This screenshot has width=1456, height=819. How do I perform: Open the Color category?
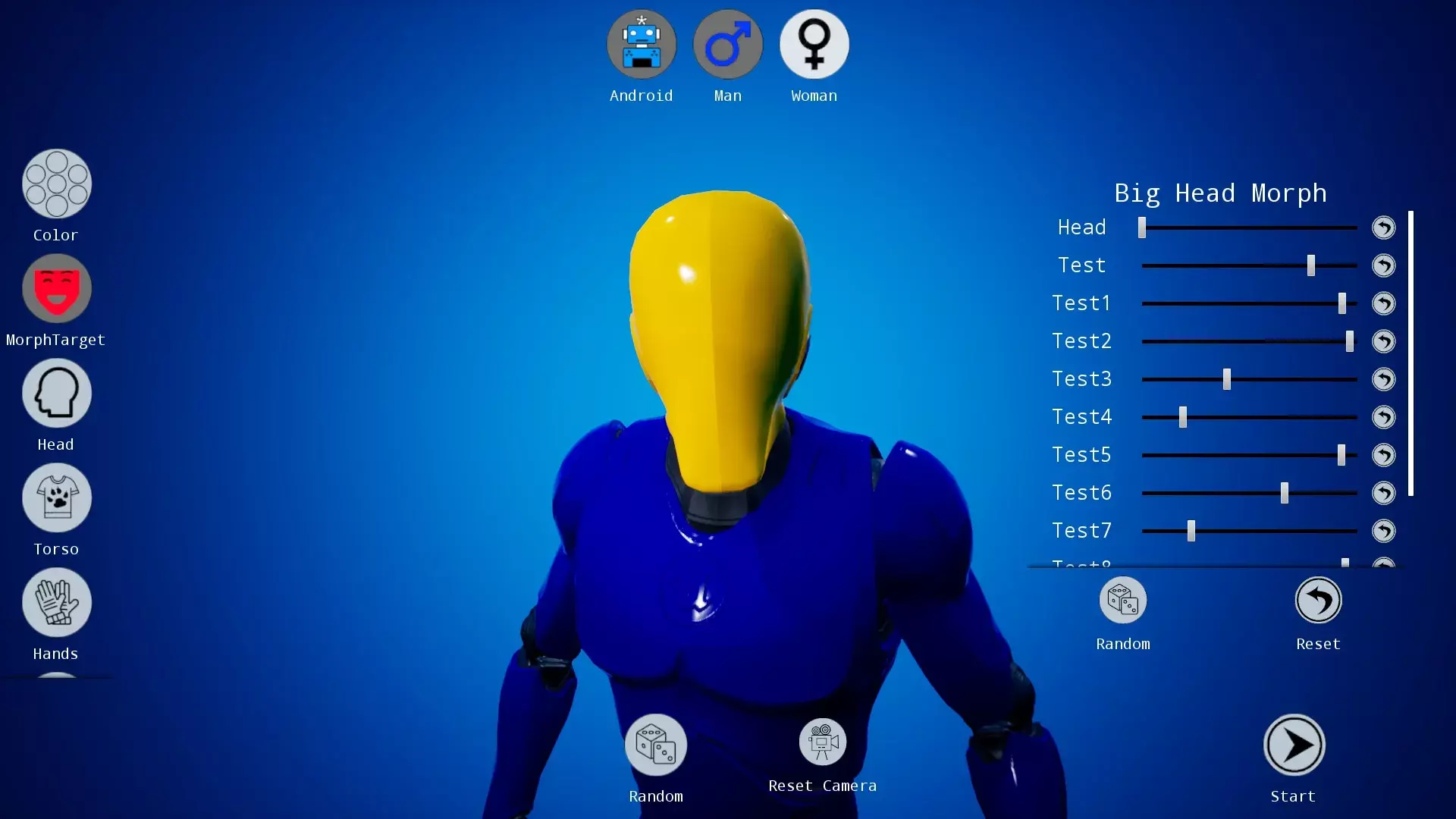[57, 184]
